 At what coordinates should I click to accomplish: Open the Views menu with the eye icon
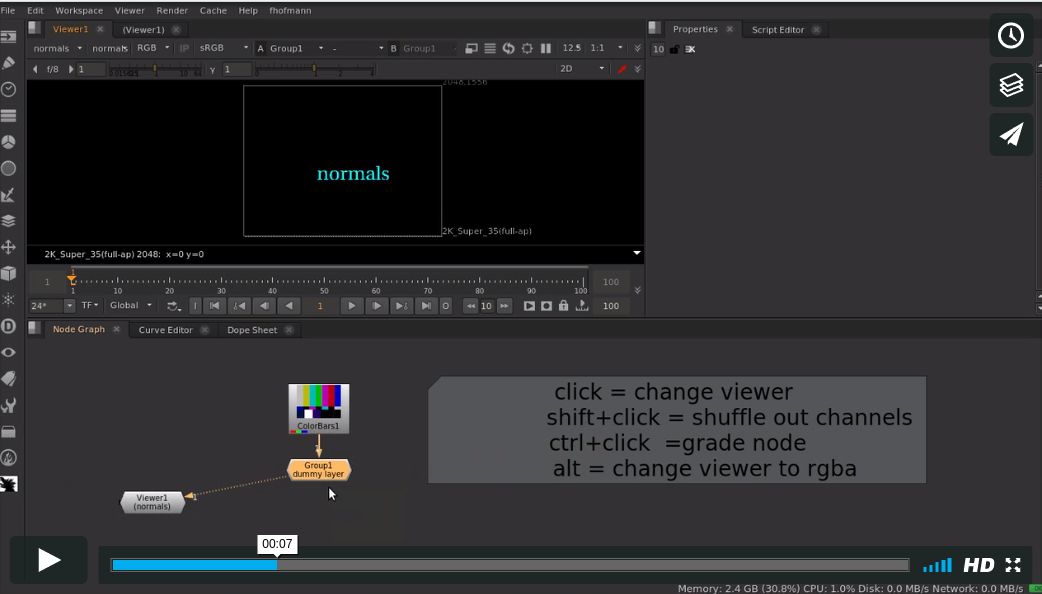(9, 352)
